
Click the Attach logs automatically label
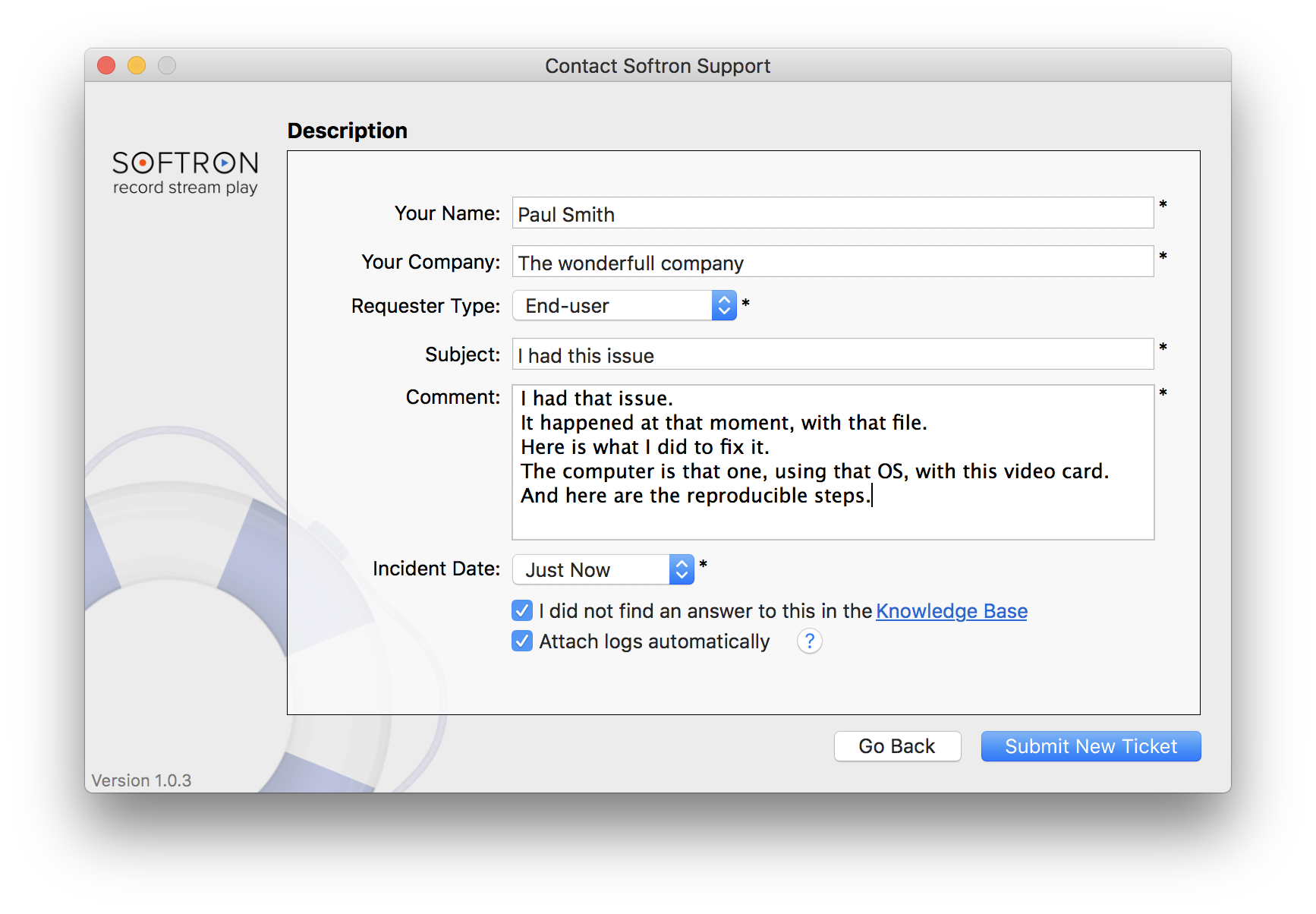point(654,641)
